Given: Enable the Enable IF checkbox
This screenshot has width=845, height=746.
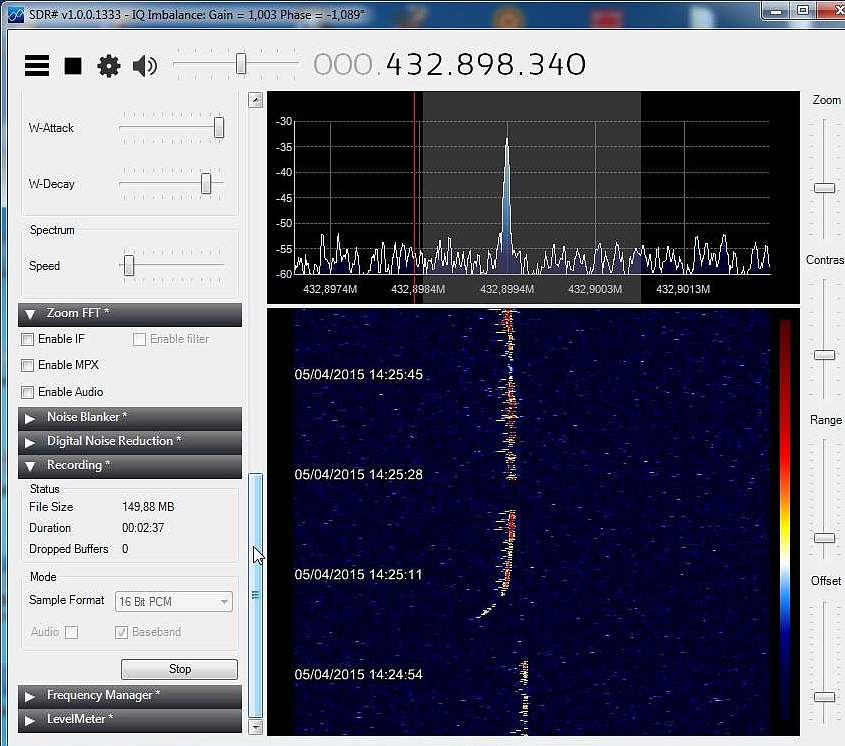Looking at the screenshot, I should pos(28,339).
